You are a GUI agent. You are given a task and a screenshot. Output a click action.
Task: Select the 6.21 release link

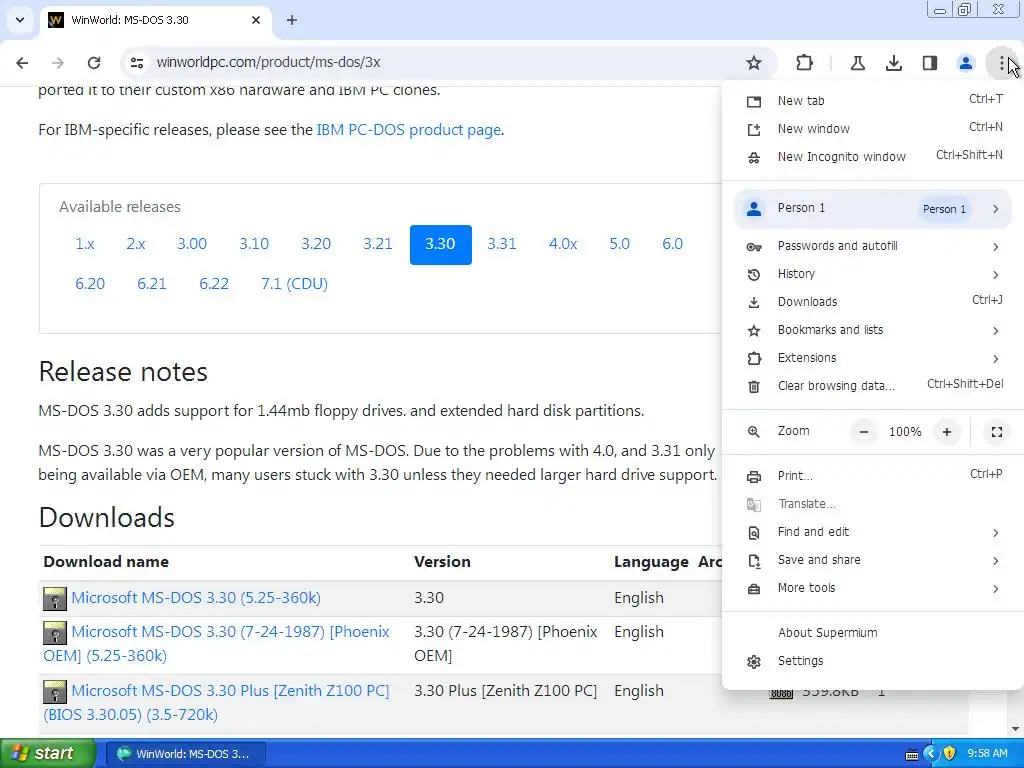152,284
